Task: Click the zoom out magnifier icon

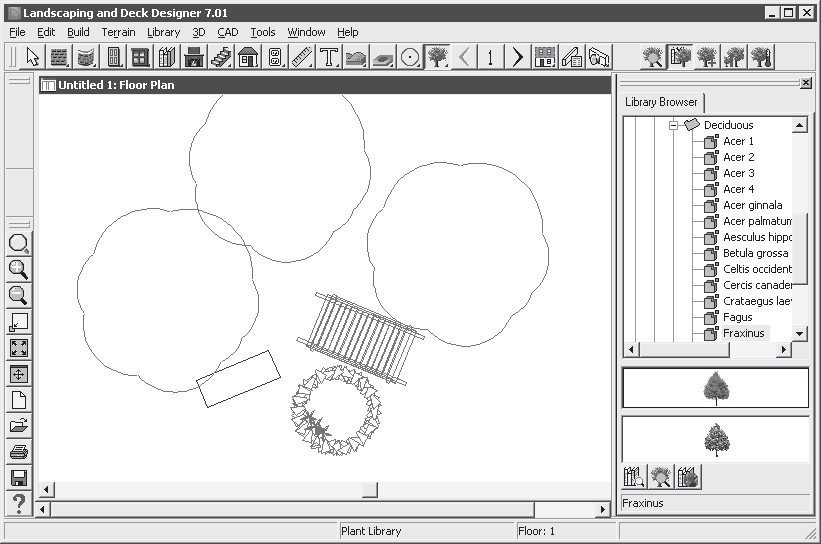Action: pos(18,295)
